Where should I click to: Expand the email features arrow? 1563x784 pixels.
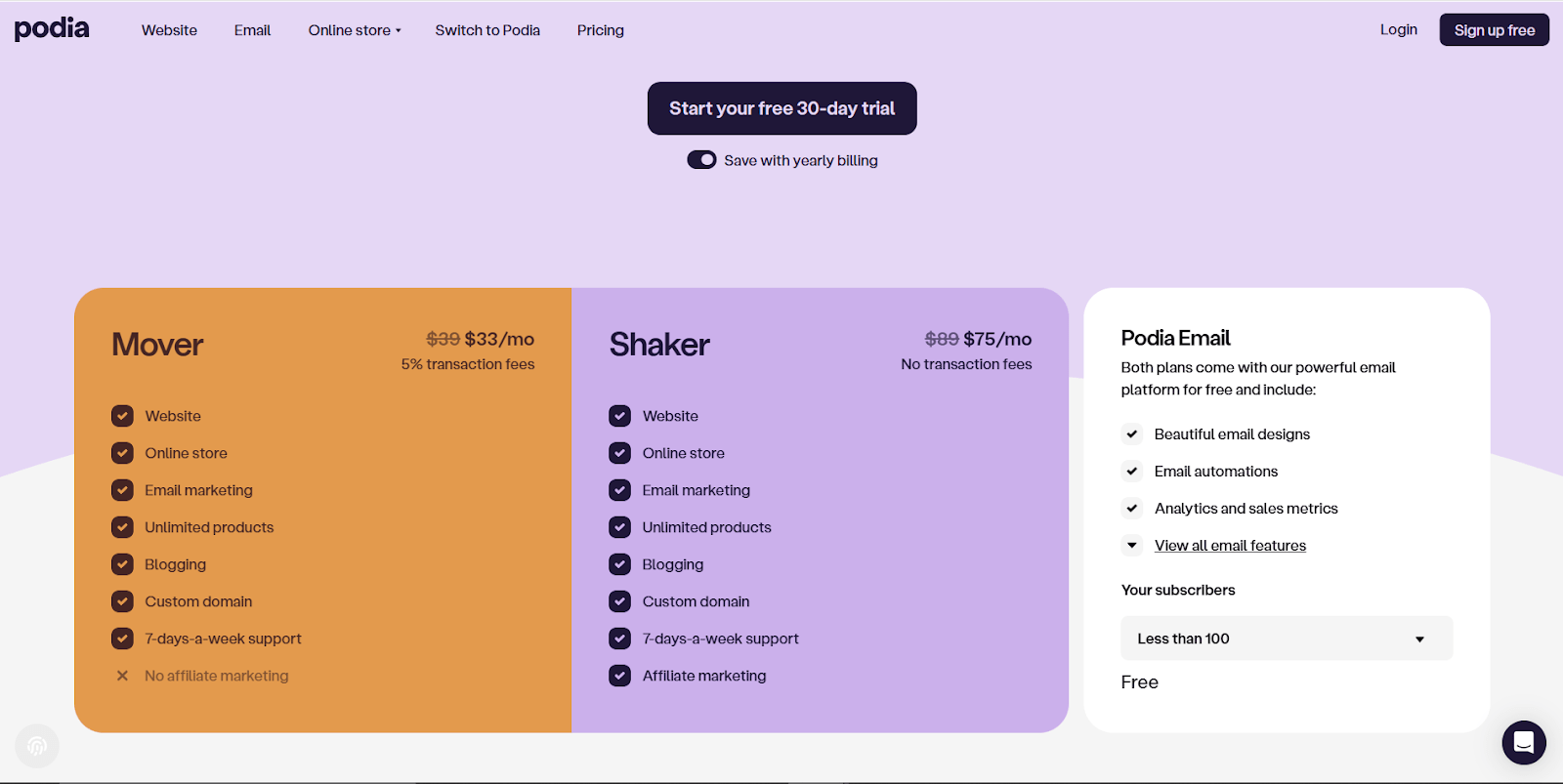tap(1132, 546)
